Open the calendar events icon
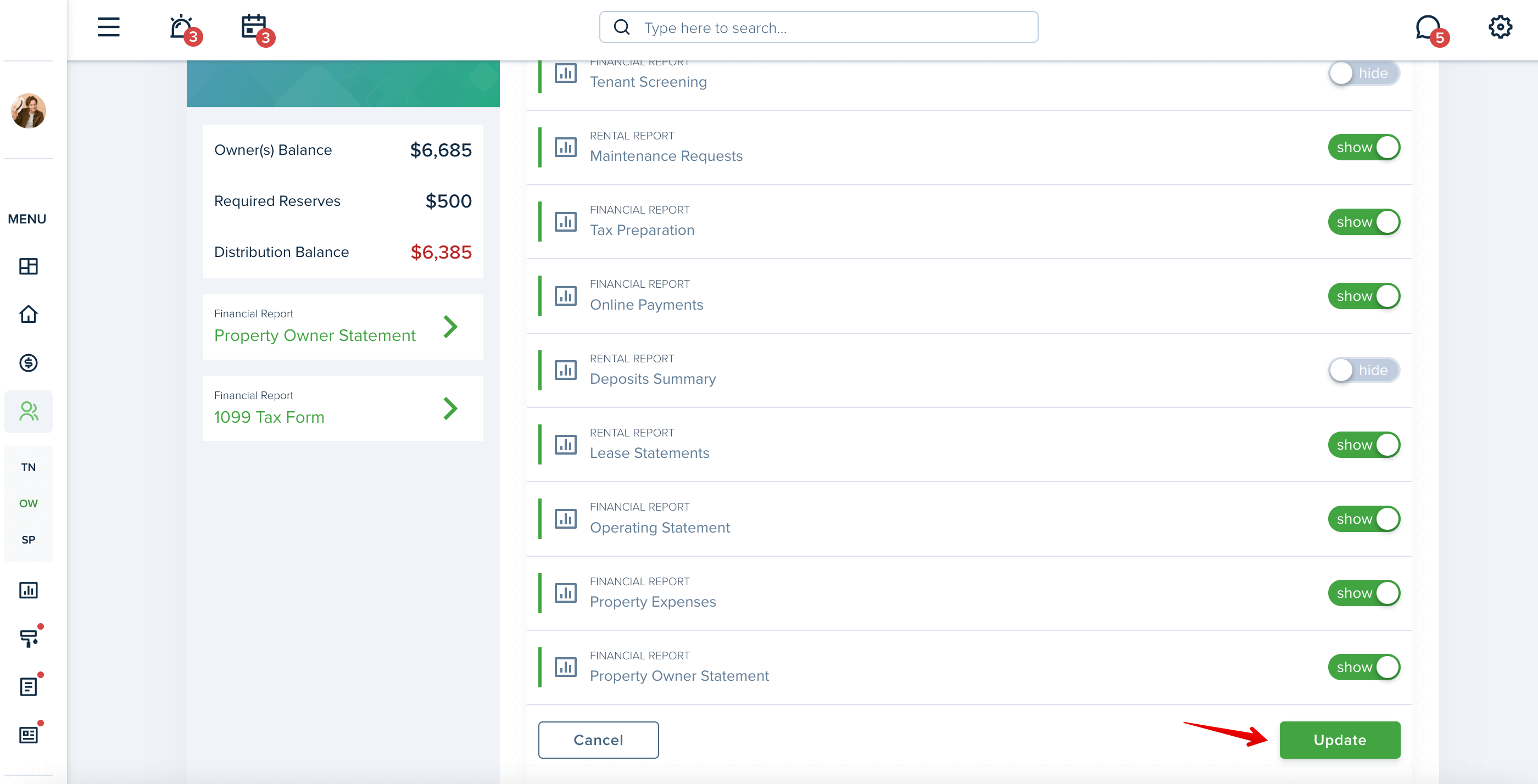This screenshot has height=784, width=1538. 254,27
